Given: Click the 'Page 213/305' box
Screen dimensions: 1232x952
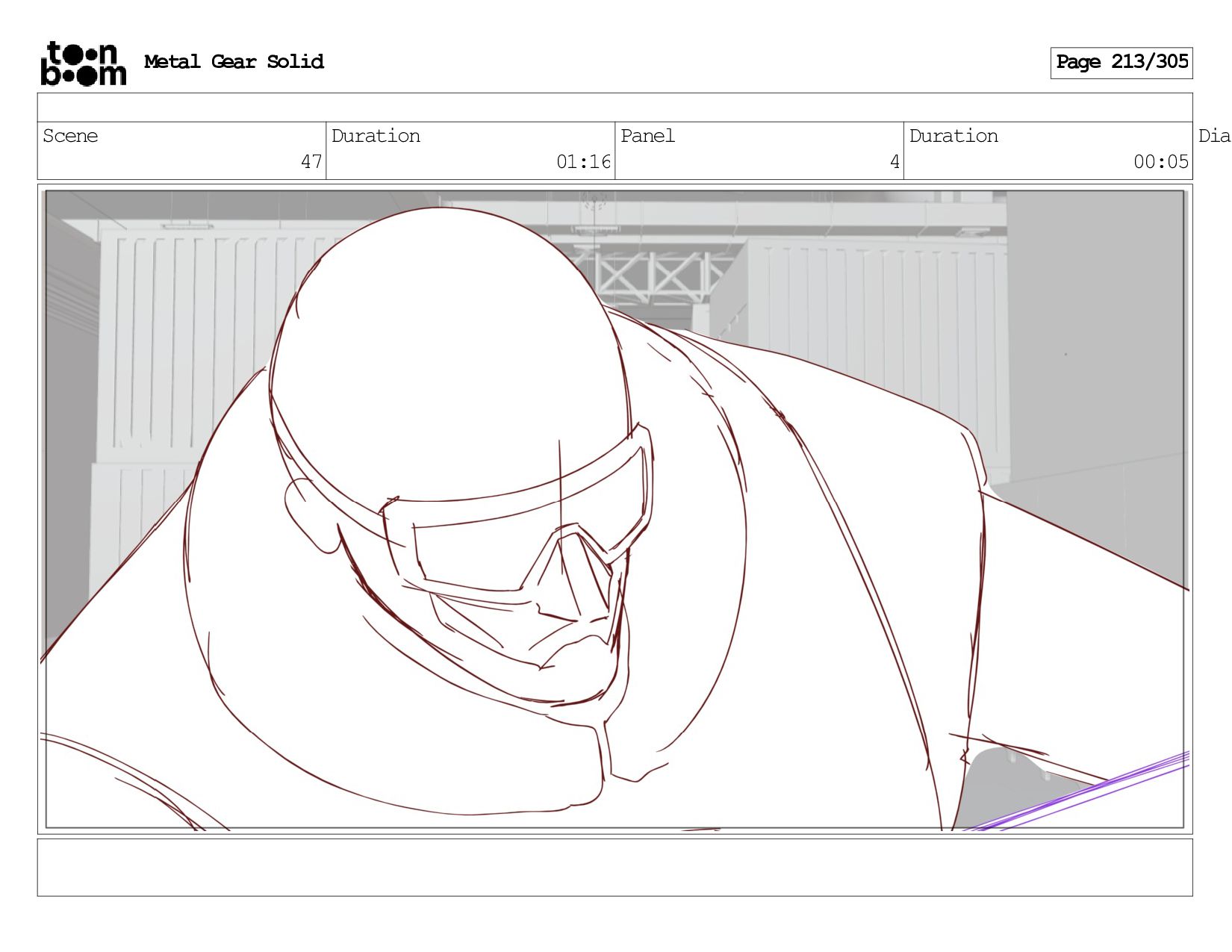Looking at the screenshot, I should point(1121,63).
